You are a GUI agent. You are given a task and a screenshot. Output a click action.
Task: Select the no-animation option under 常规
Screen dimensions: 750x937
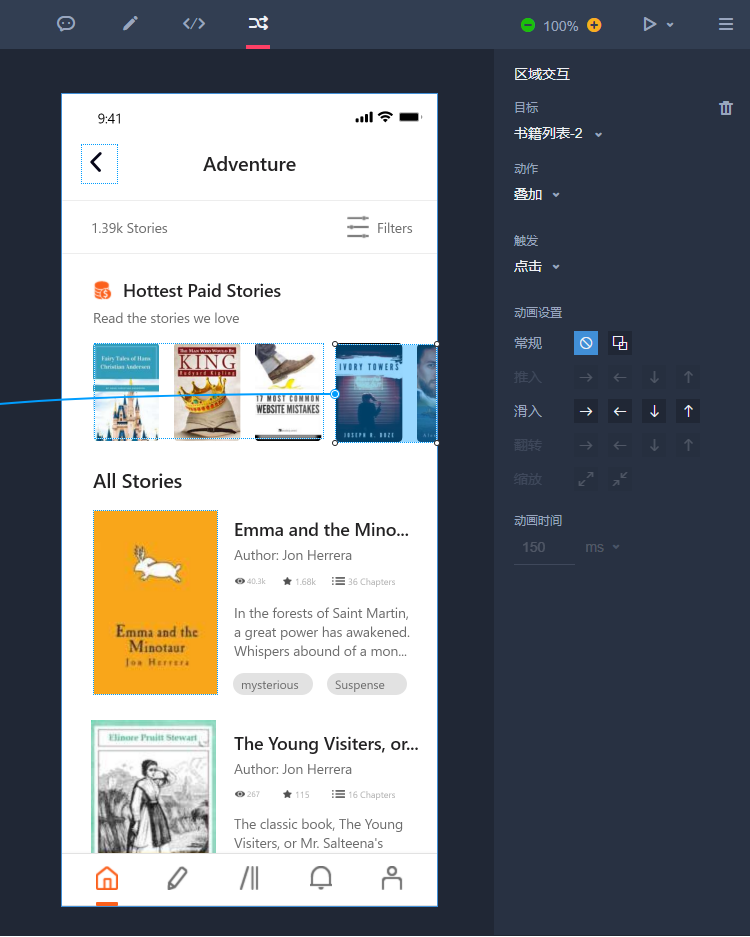pos(586,343)
